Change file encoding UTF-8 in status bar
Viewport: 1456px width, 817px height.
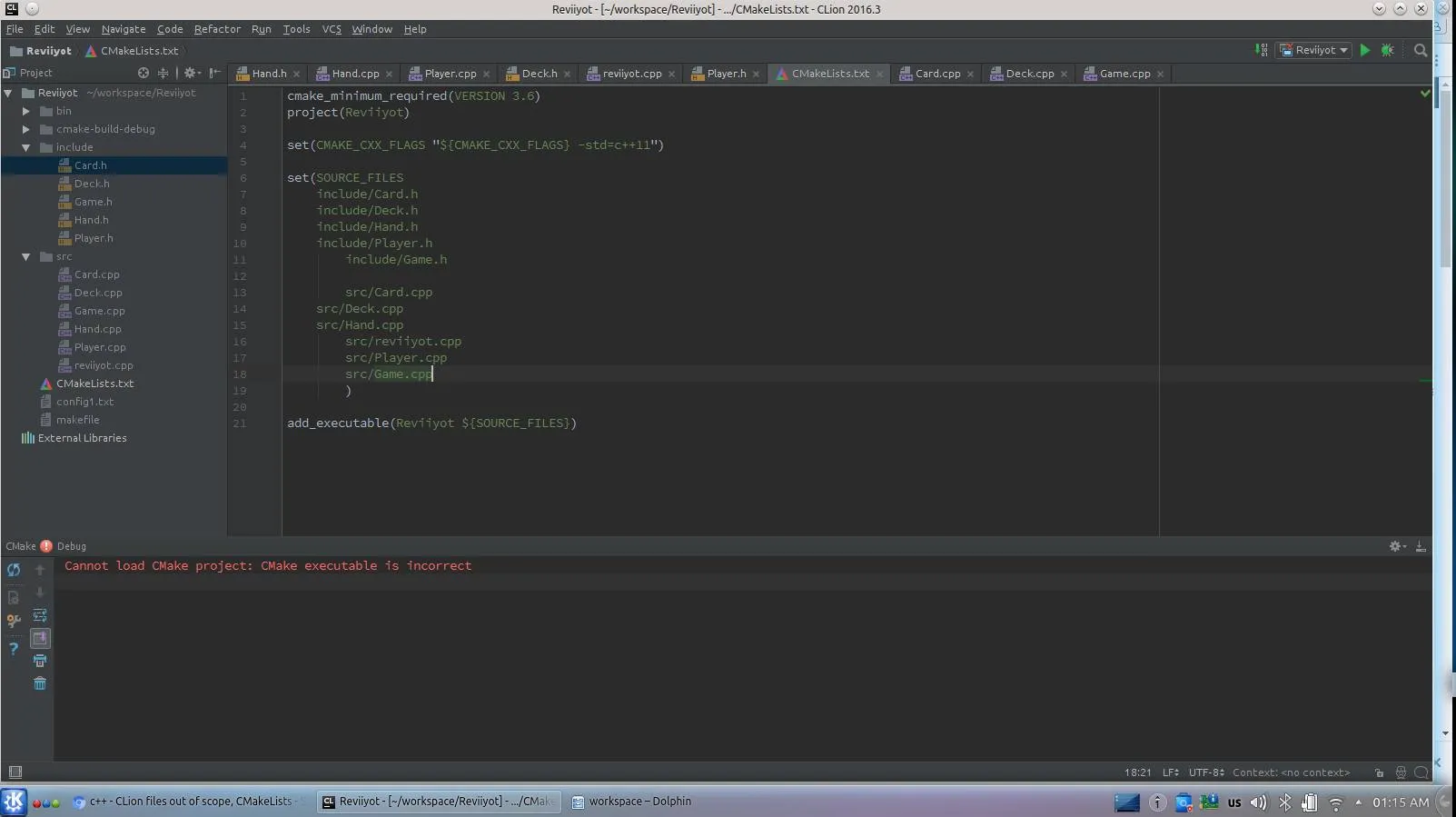[1206, 772]
